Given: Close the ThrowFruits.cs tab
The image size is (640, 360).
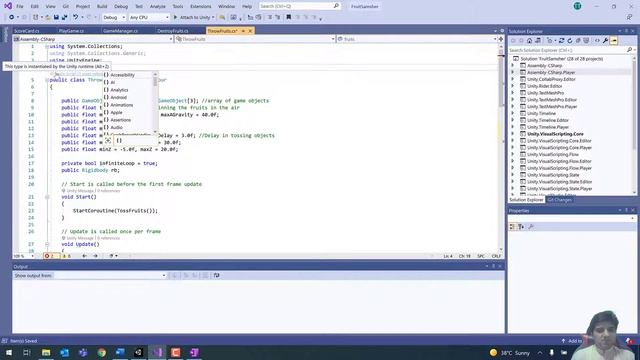Looking at the screenshot, I should pos(250,31).
